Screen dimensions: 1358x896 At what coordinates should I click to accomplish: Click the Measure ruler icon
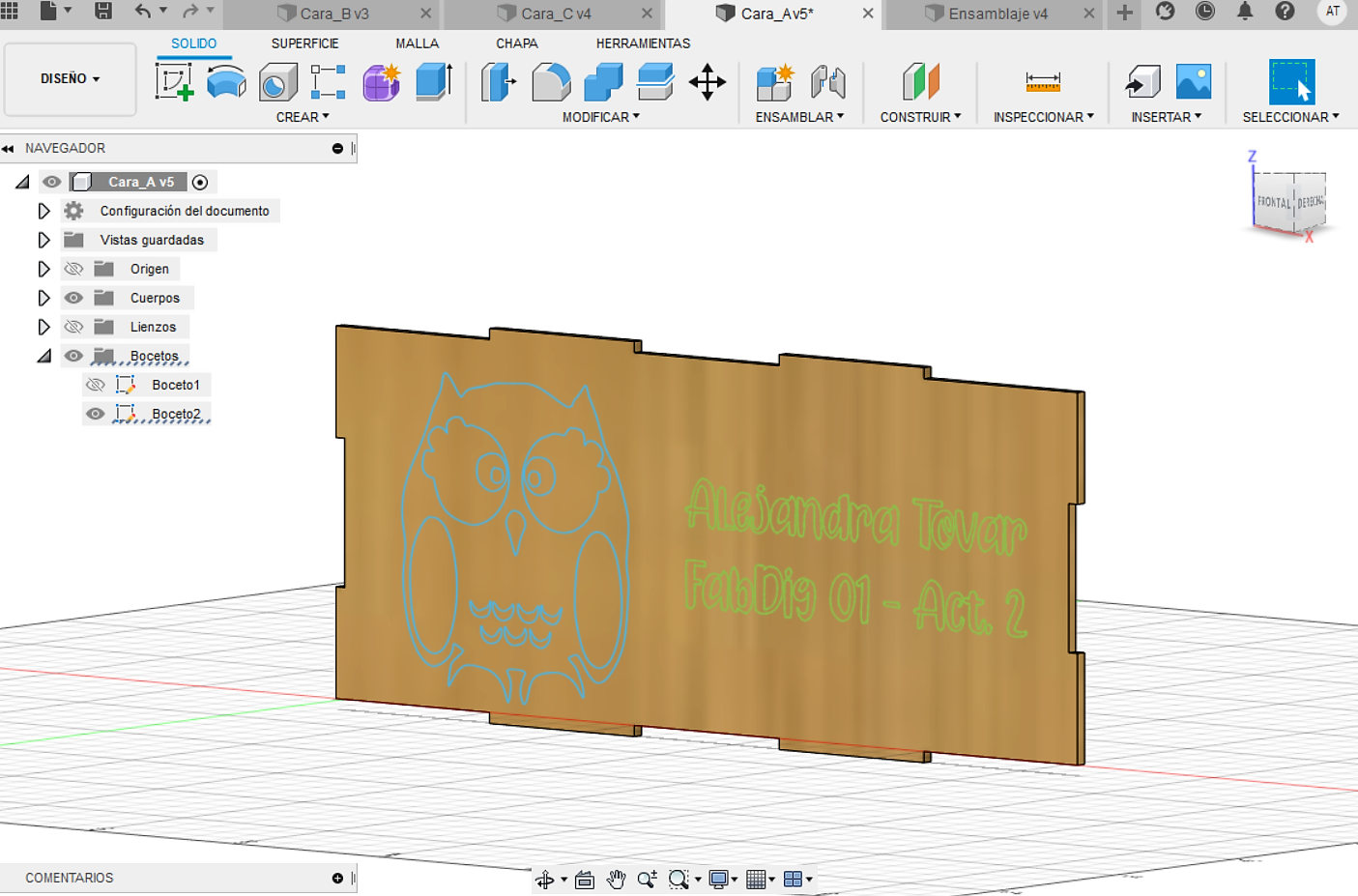[x=1043, y=82]
